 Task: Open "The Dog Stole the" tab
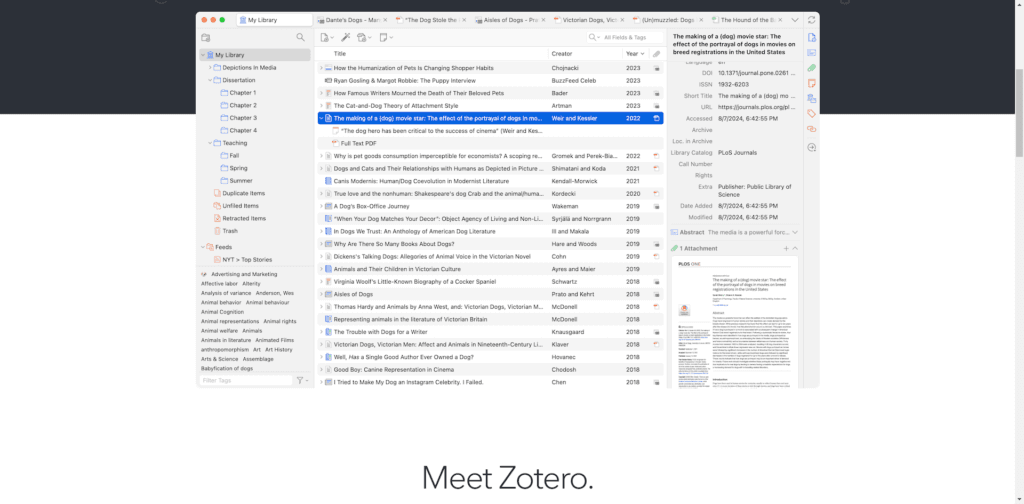431,20
